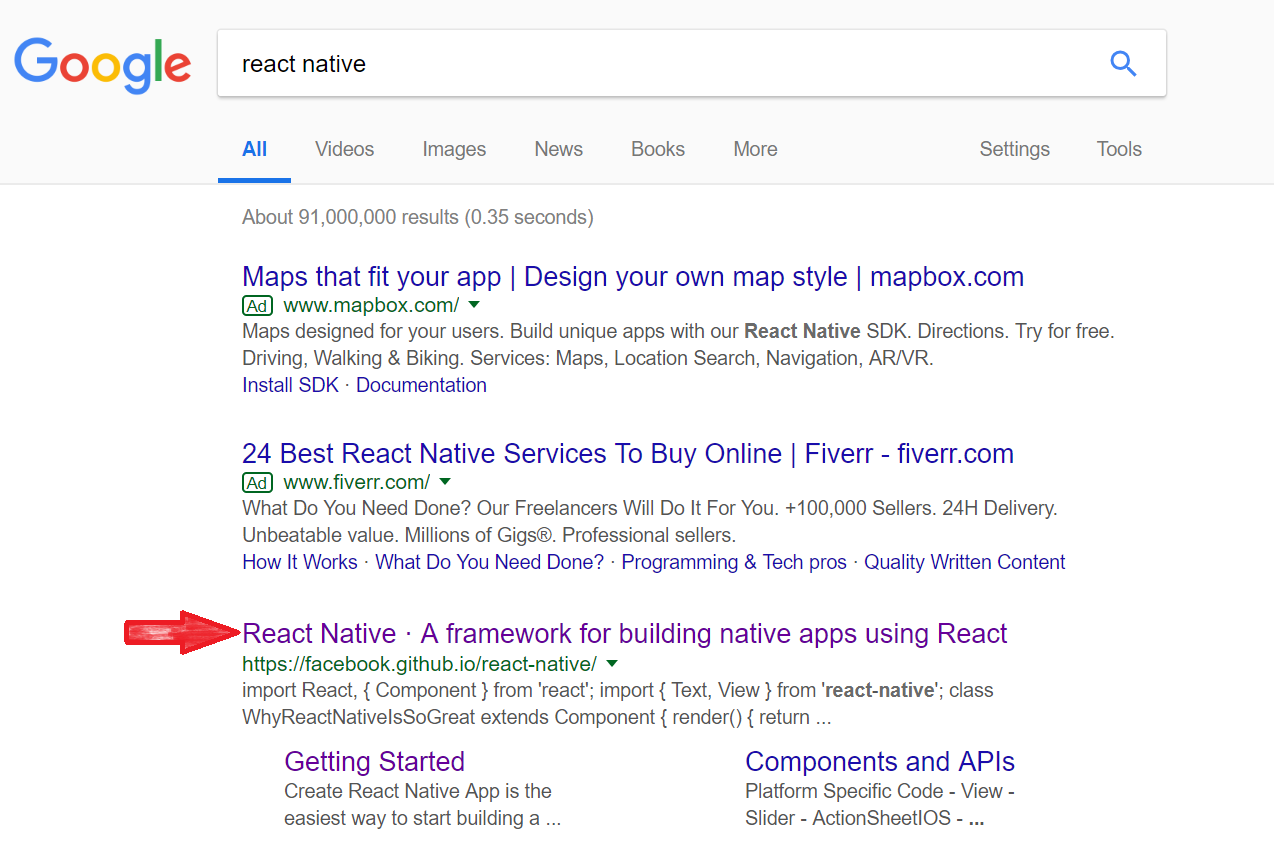The image size is (1274, 846).
Task: Click the Google logo
Action: [x=101, y=64]
